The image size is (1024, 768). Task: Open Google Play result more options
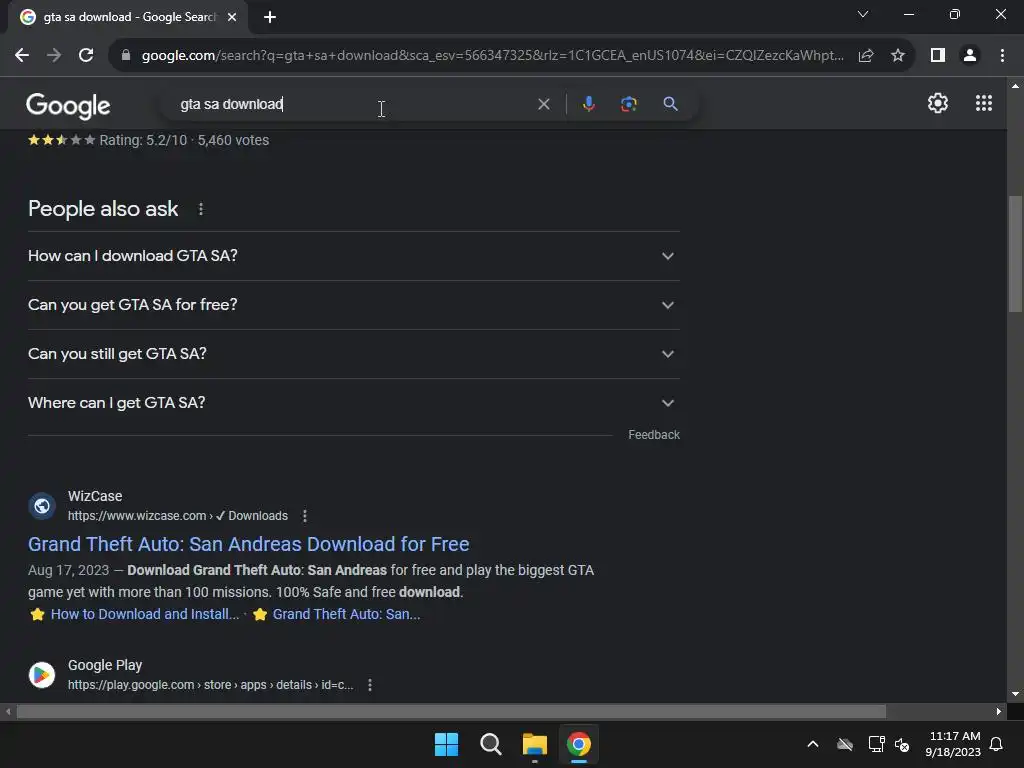(x=370, y=685)
